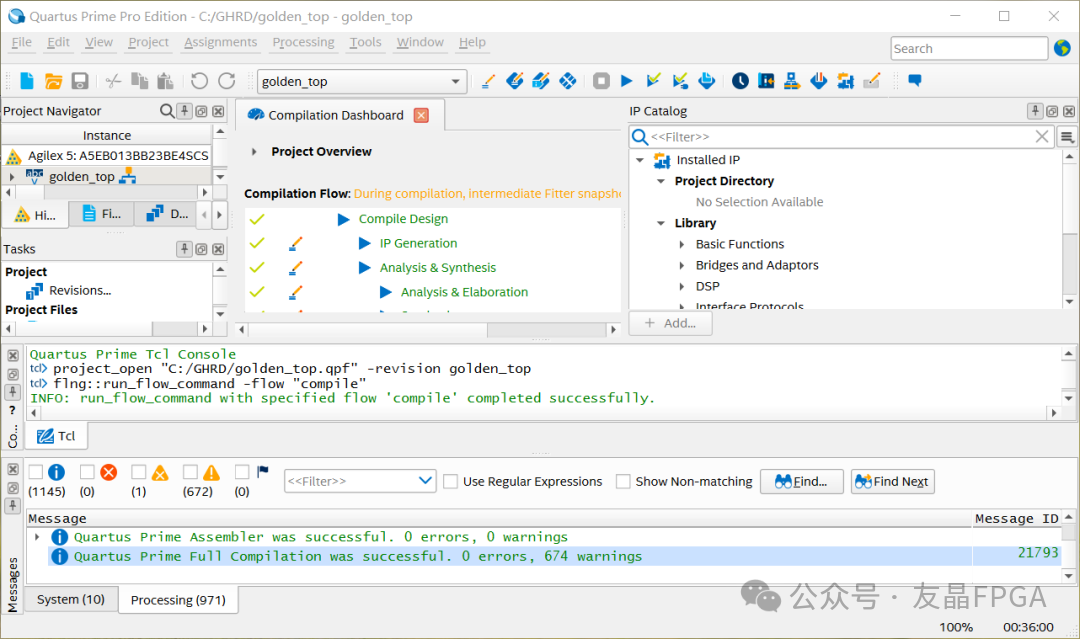This screenshot has height=639, width=1080.
Task: Click the Open folder toolbar icon
Action: click(x=53, y=81)
